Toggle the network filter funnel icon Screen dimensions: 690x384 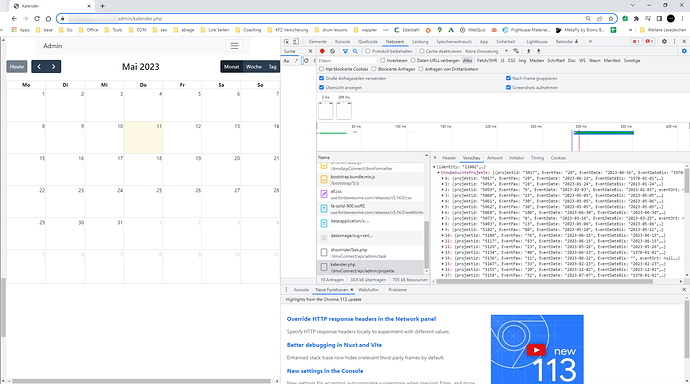click(345, 51)
